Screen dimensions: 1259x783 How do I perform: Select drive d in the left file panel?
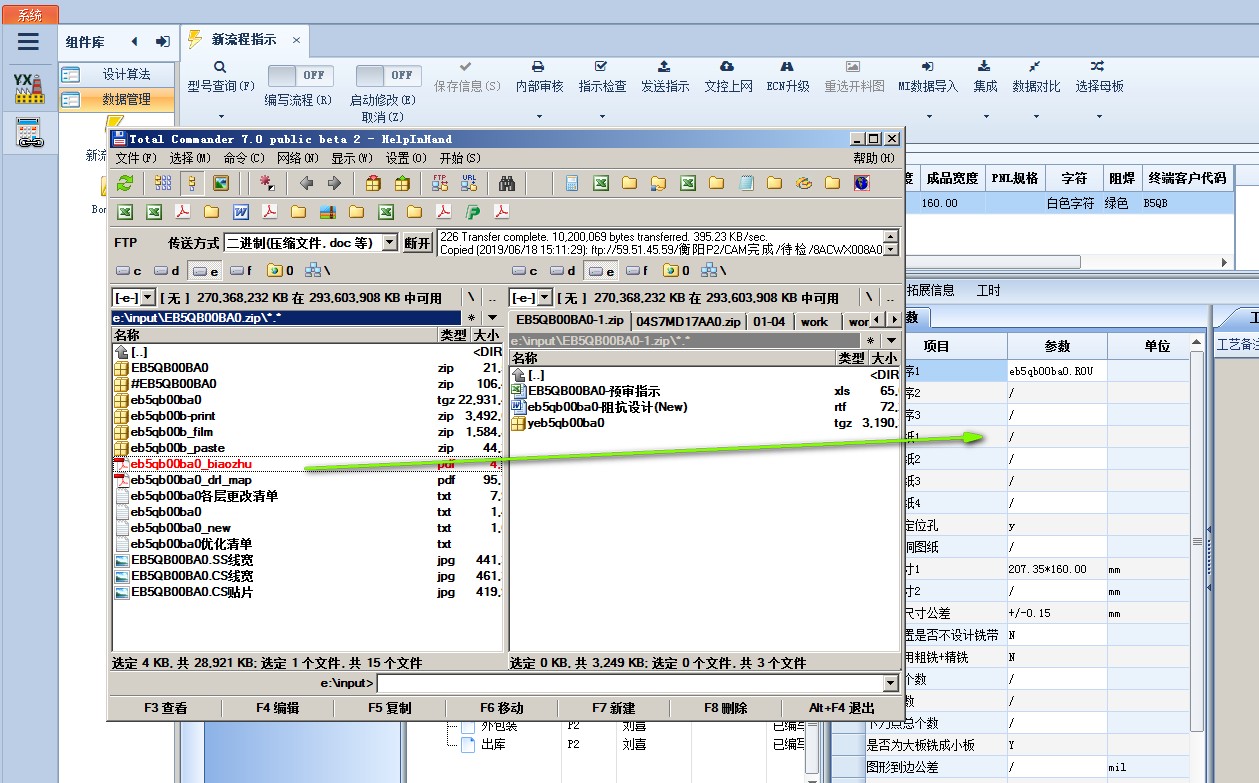(x=166, y=270)
